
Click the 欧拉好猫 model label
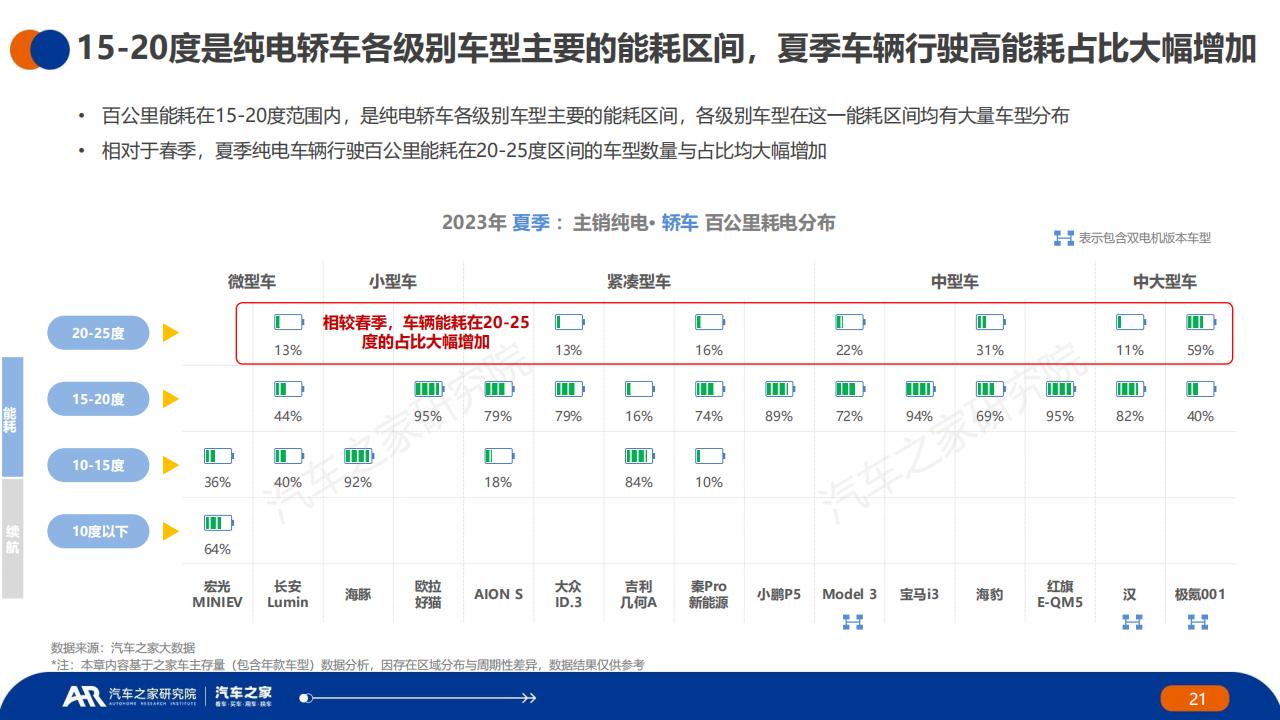429,594
